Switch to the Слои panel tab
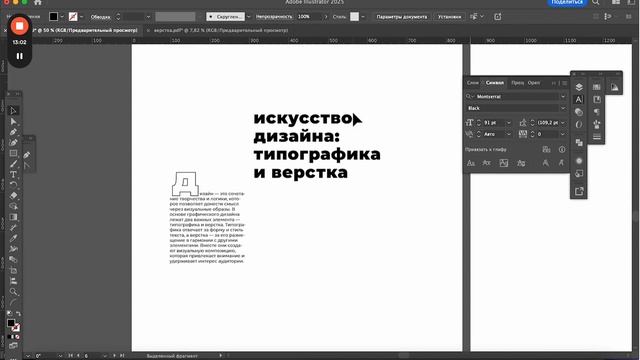640x360 pixels. pyautogui.click(x=473, y=83)
